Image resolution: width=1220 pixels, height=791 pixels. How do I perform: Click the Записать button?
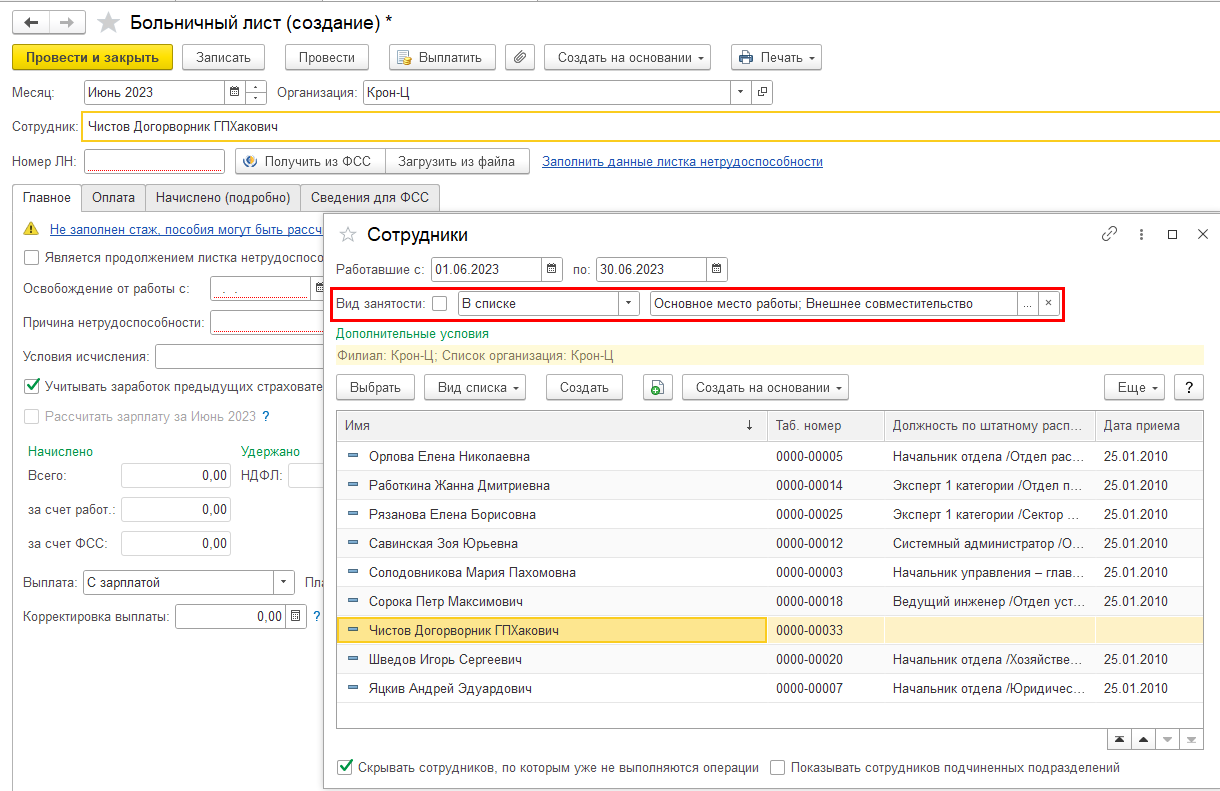[x=223, y=57]
